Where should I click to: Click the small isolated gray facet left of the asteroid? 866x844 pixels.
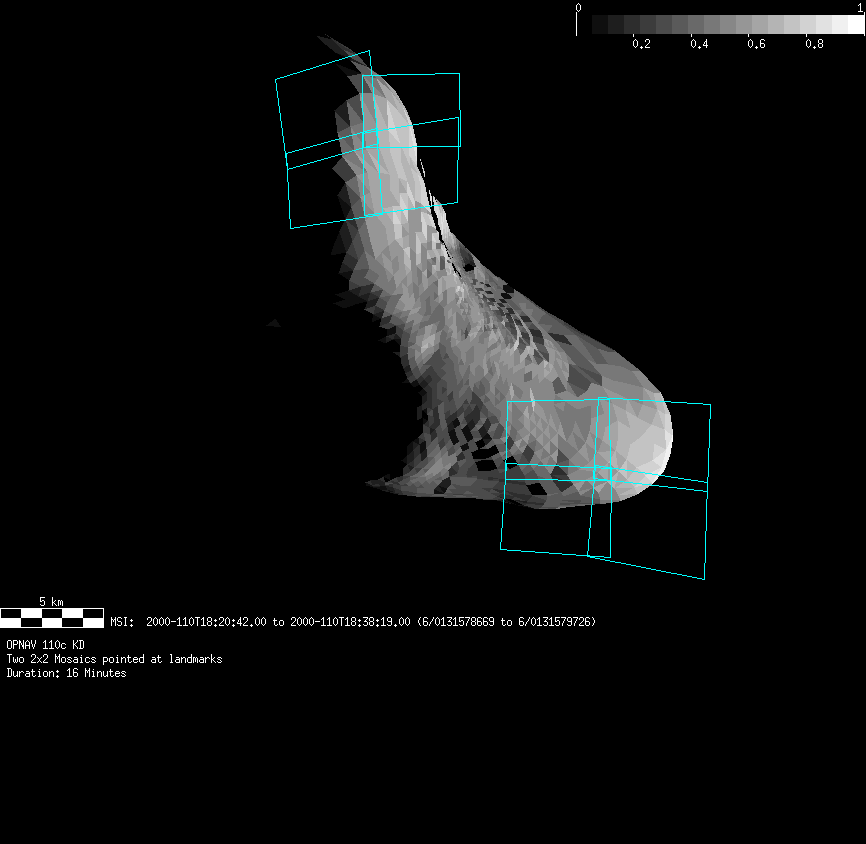click(272, 322)
